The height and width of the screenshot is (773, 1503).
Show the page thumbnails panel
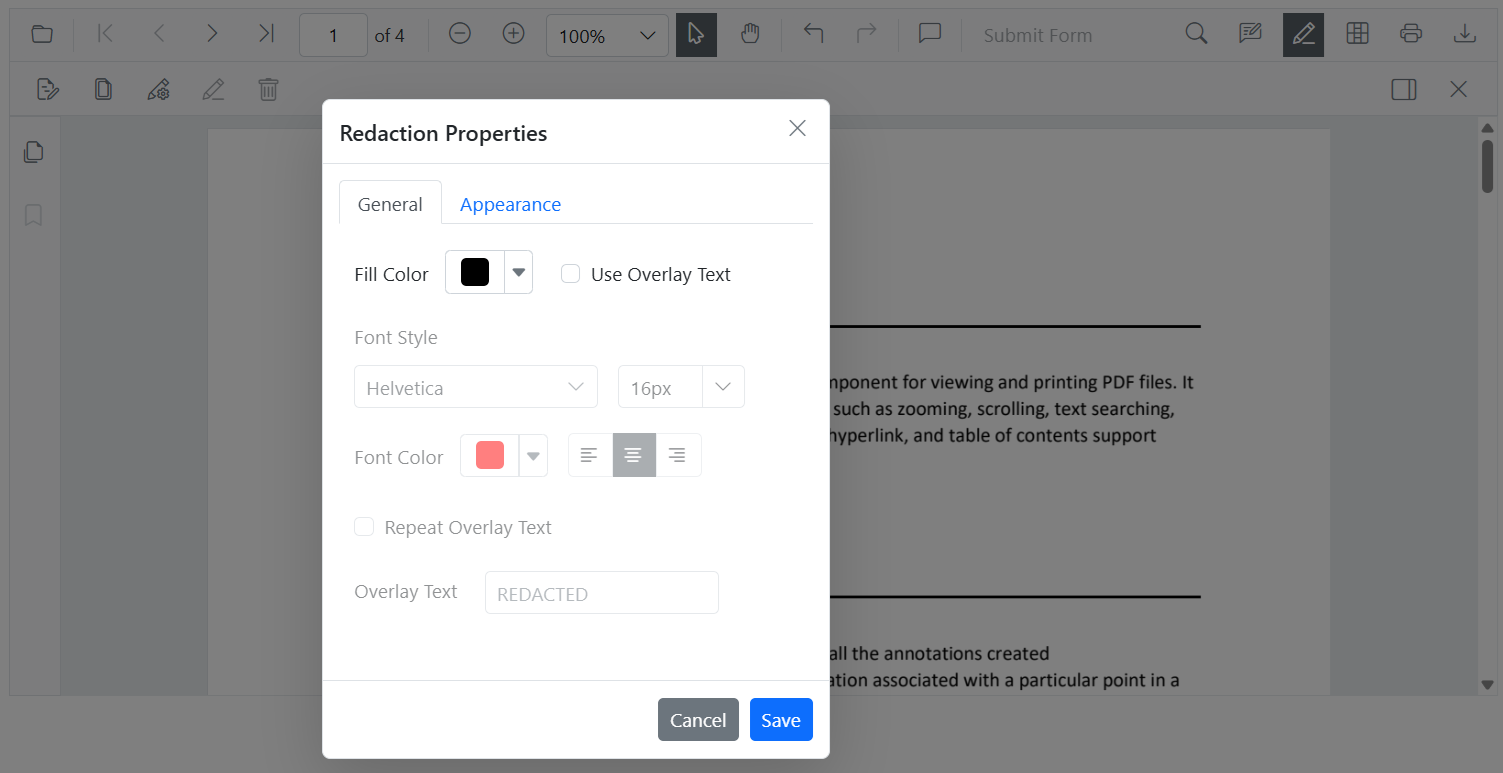[33, 151]
